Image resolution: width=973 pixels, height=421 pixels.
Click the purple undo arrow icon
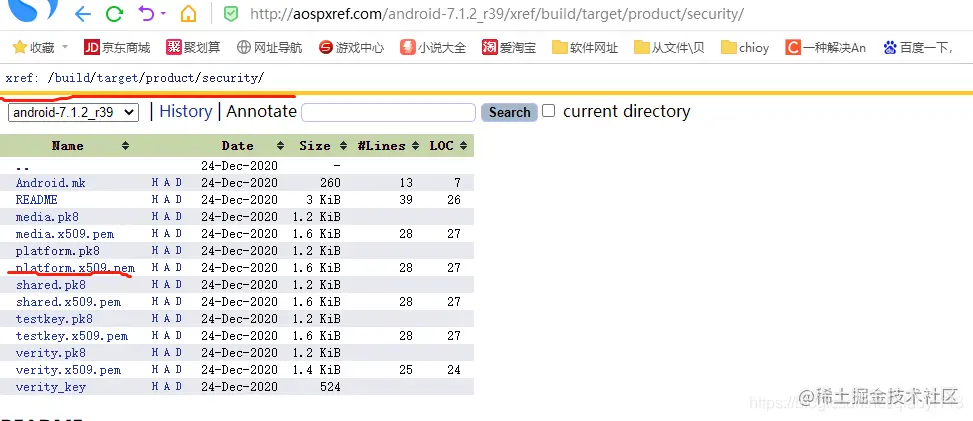[x=146, y=13]
